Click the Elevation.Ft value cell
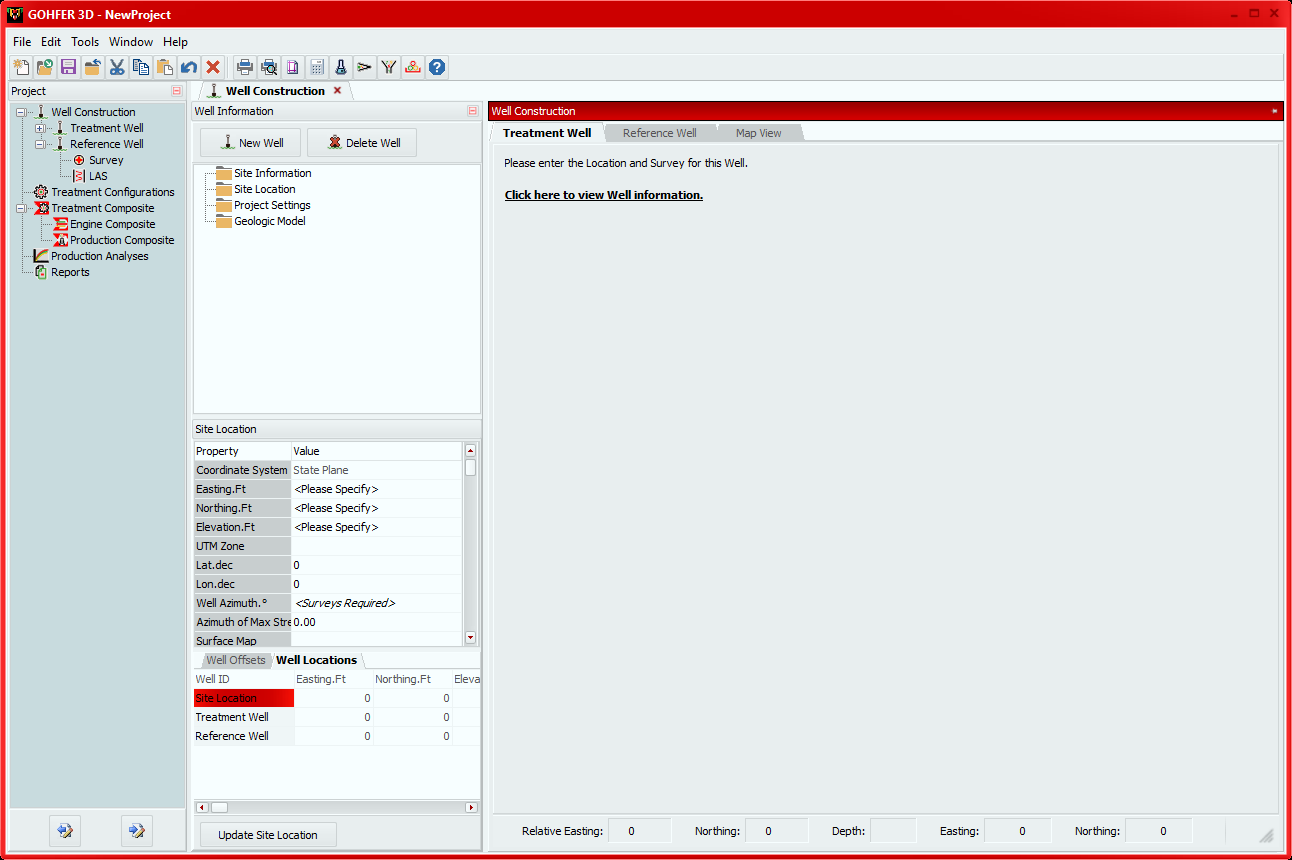The width and height of the screenshot is (1292, 860). (x=377, y=527)
